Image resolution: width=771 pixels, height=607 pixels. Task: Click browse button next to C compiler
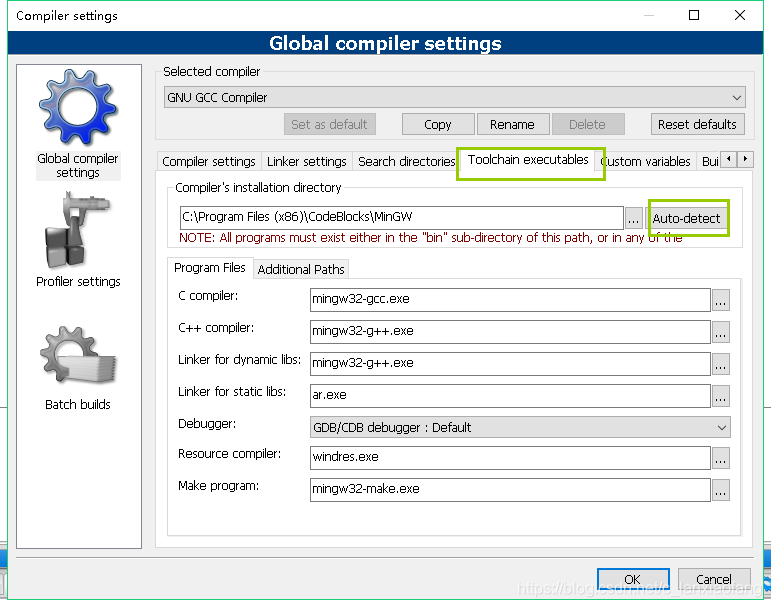click(721, 300)
